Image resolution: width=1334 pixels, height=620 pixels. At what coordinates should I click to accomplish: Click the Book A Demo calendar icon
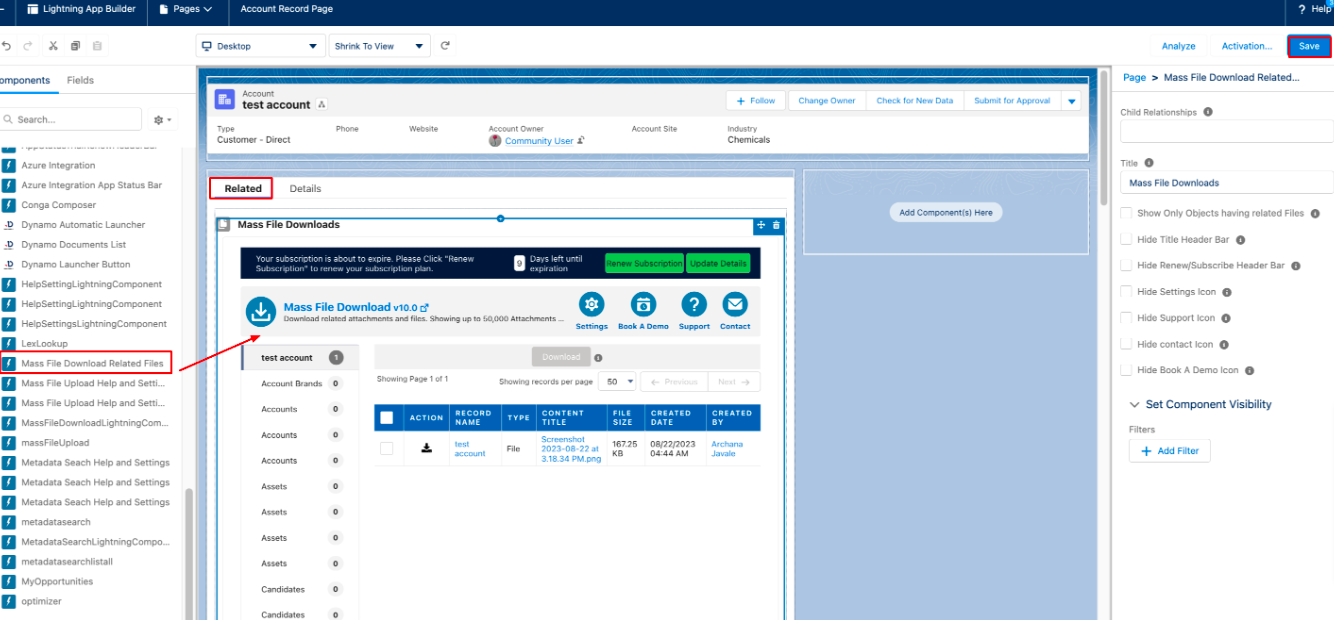coord(643,305)
